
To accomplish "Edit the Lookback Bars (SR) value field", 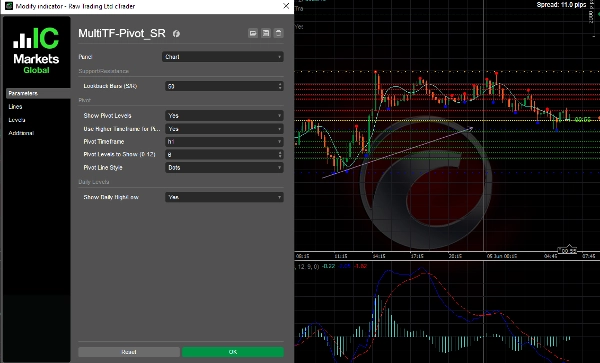I will coord(224,86).
